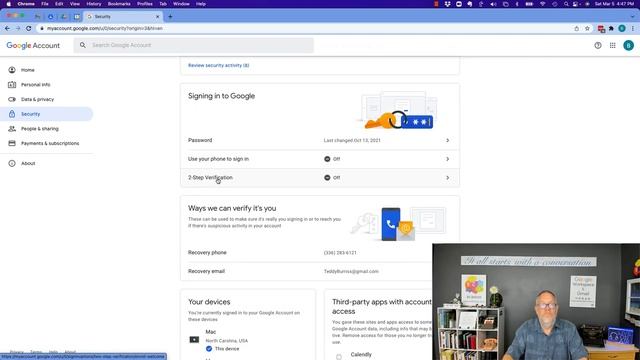Go back with the browser back arrow
This screenshot has height=360, width=640.
[x=7, y=28]
